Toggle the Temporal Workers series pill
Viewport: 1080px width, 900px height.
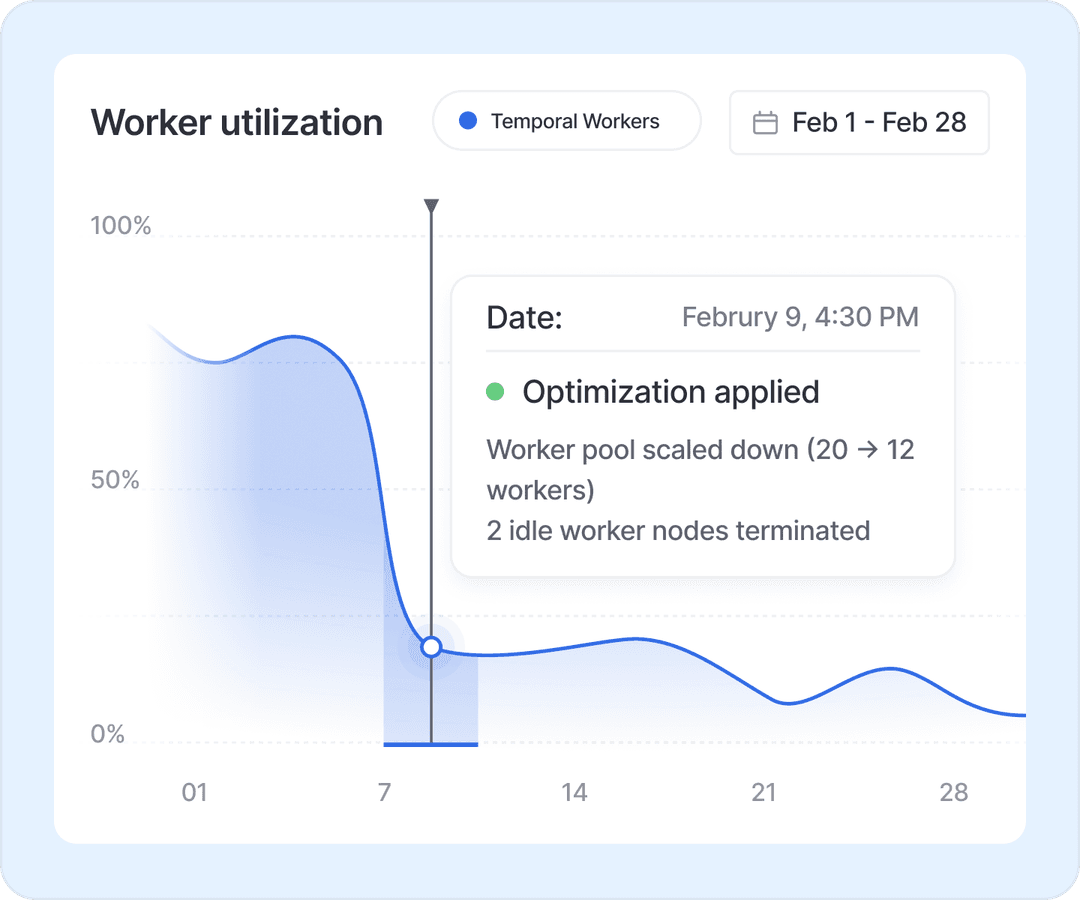point(566,121)
